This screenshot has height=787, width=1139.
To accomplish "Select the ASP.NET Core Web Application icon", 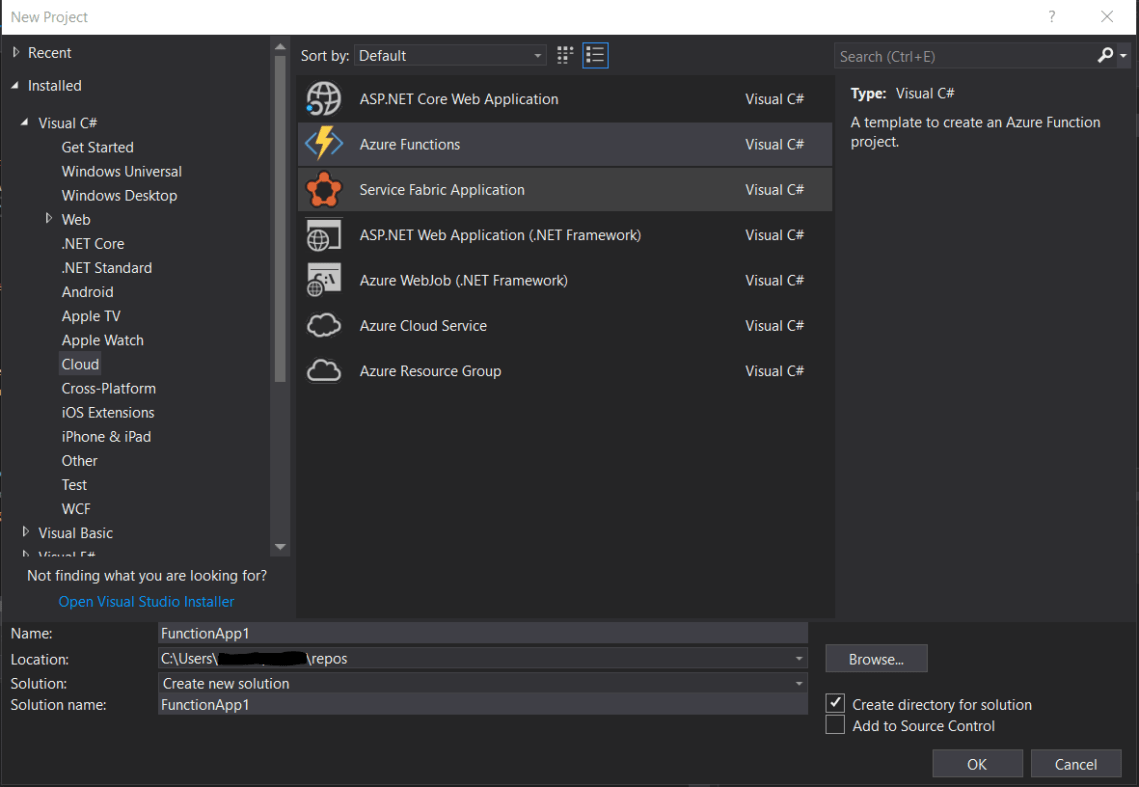I will point(322,98).
